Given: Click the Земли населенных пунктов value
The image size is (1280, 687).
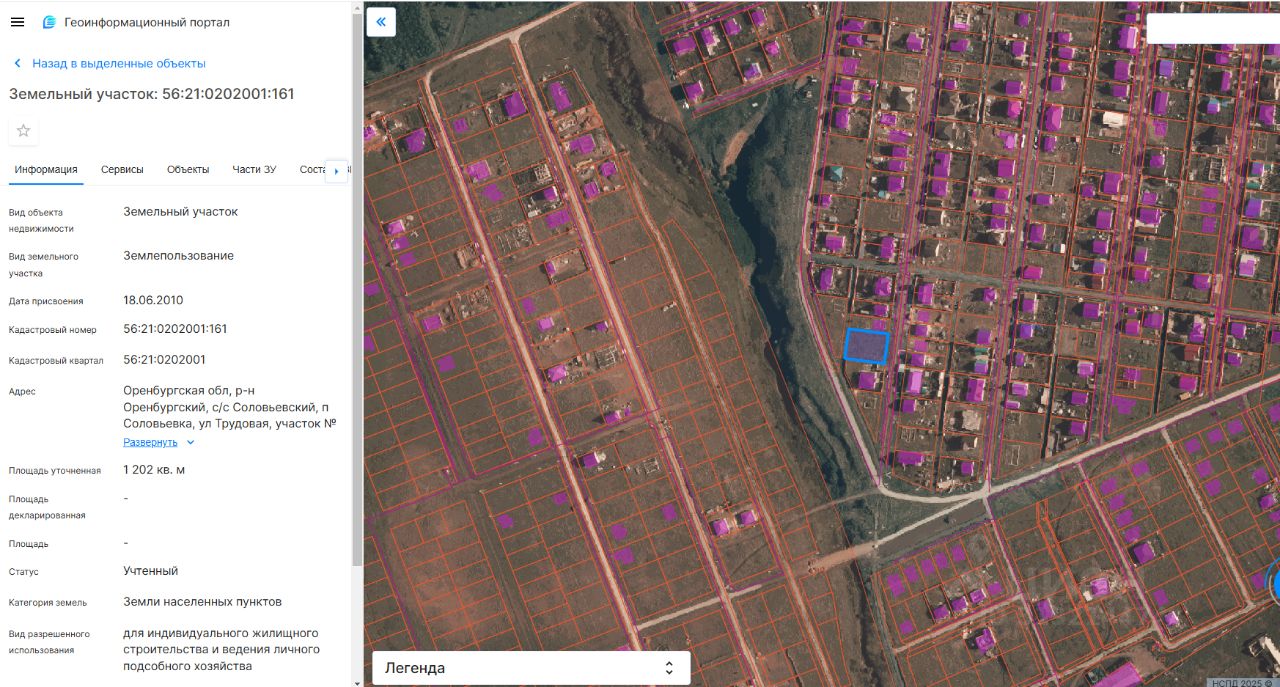Looking at the screenshot, I should pyautogui.click(x=202, y=602).
